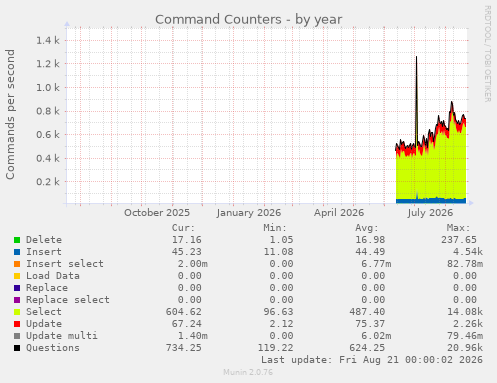The height and width of the screenshot is (383, 497).
Task: Click the purple Replace select legend swatch
Action: tap(17, 300)
